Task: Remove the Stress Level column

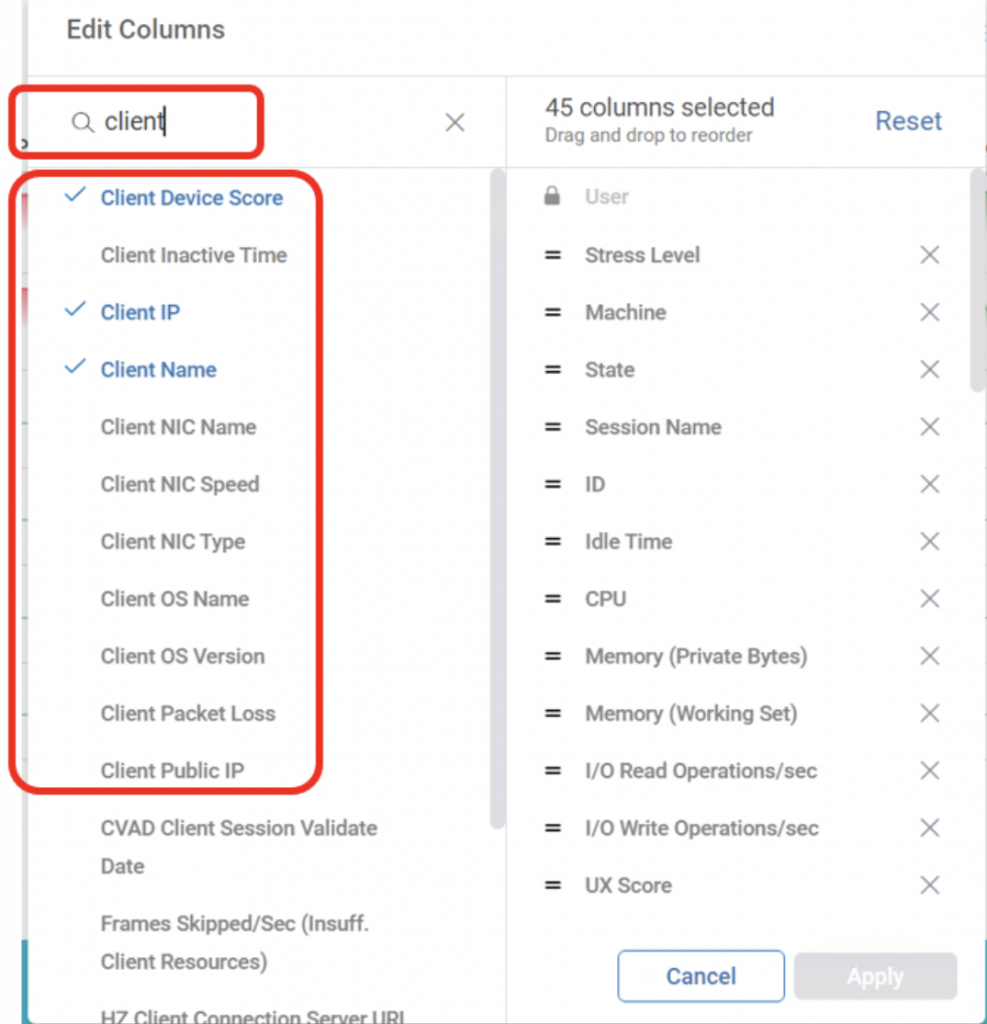Action: click(x=930, y=255)
